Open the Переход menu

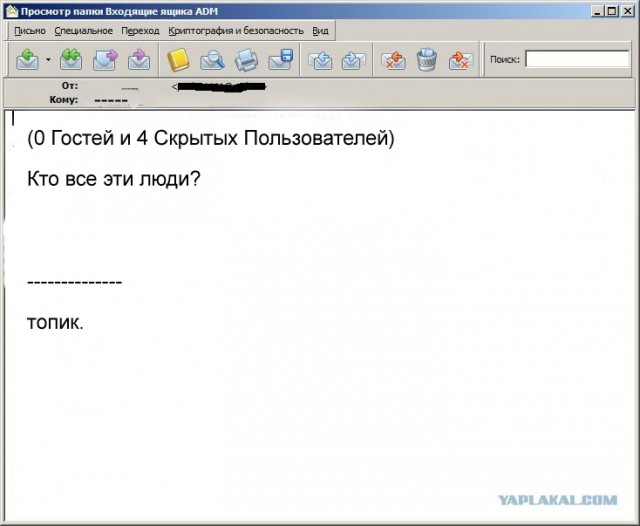(x=140, y=31)
